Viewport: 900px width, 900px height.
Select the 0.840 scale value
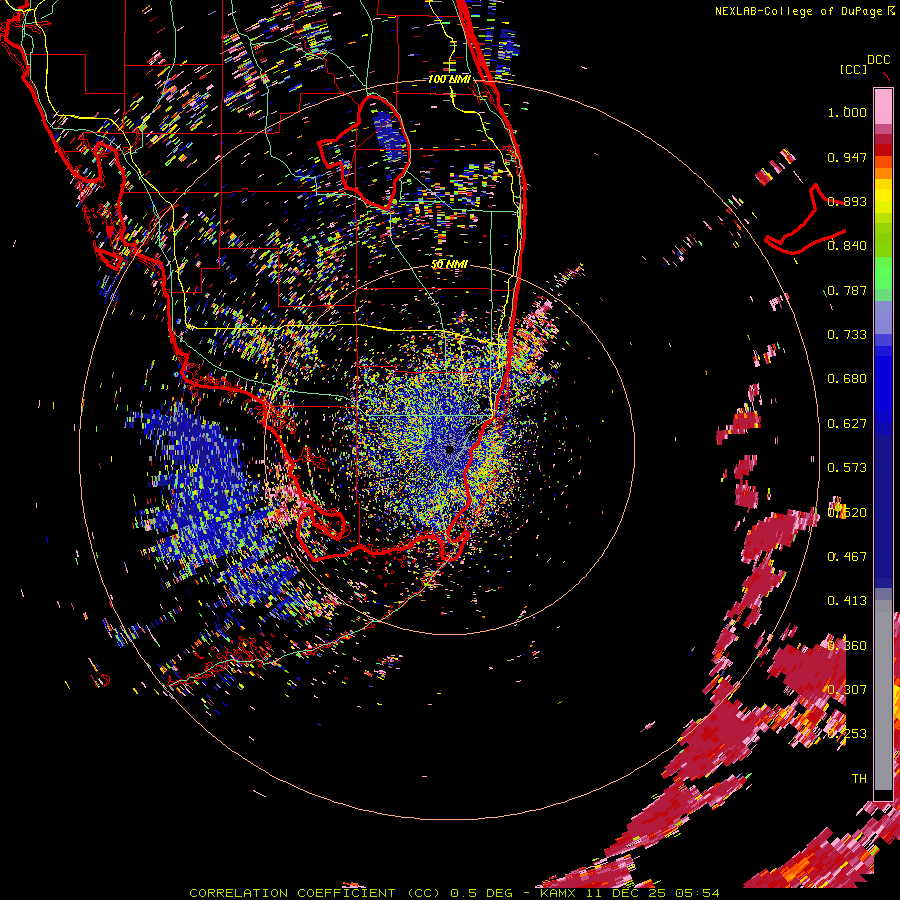(x=847, y=246)
